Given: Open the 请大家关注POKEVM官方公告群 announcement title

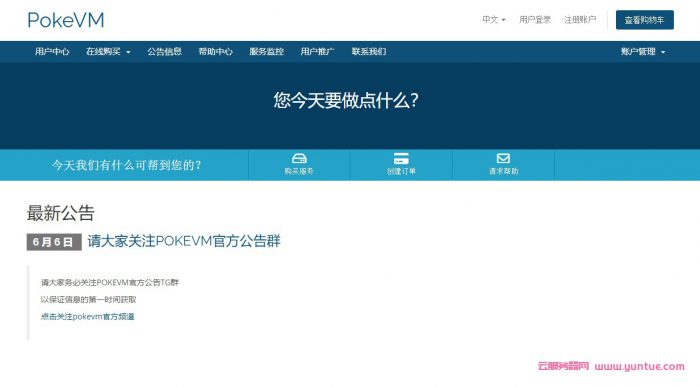Looking at the screenshot, I should click(x=184, y=241).
